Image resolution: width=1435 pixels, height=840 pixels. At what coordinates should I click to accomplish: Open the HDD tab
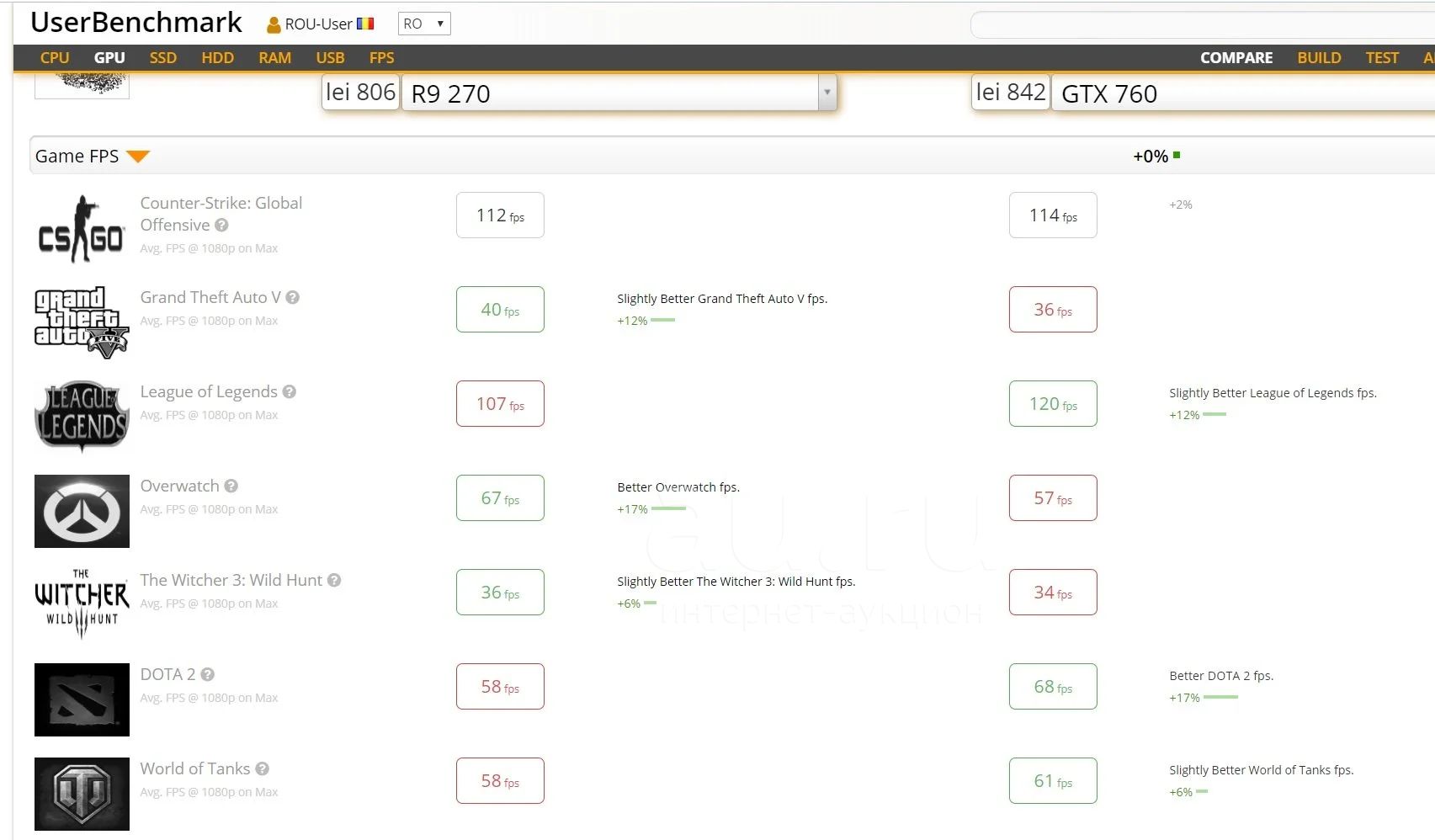click(x=217, y=57)
